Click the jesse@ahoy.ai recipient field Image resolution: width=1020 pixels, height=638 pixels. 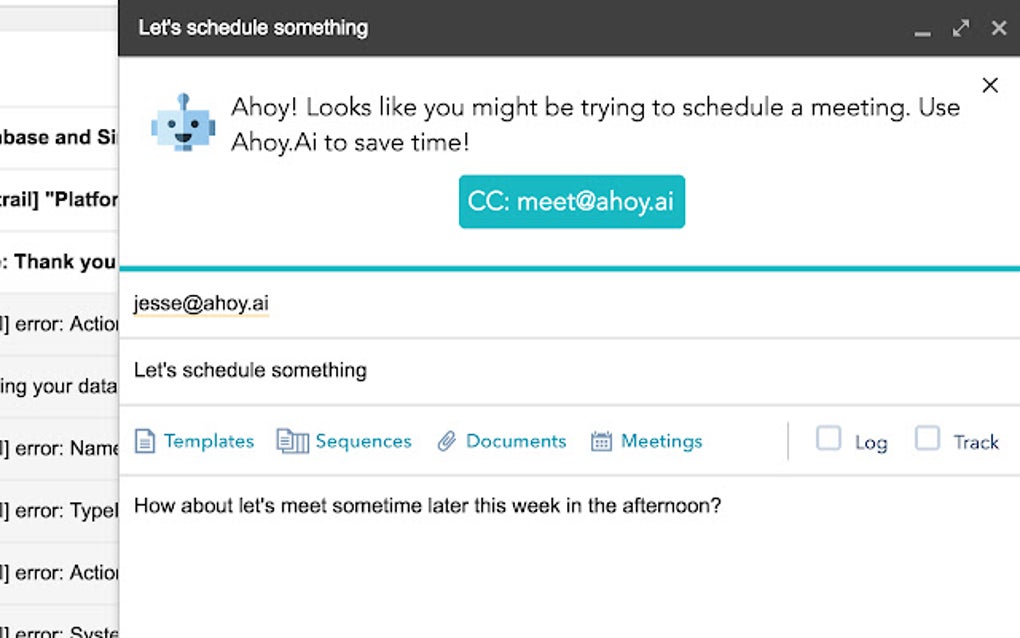(x=201, y=304)
